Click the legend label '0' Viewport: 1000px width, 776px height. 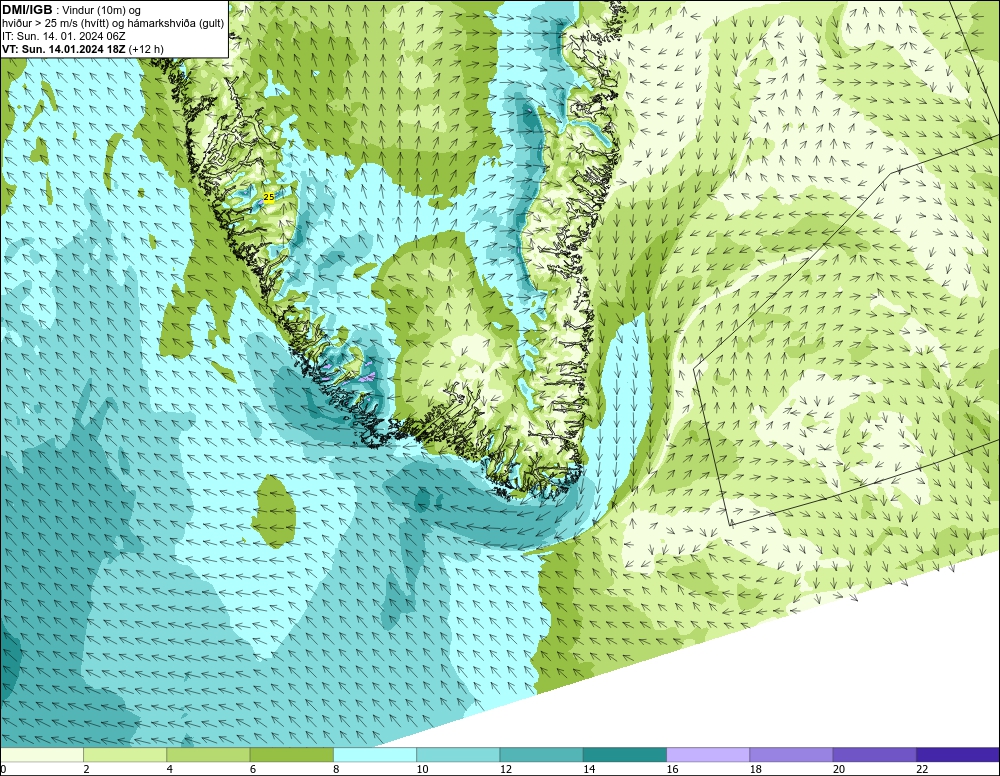tap(3, 770)
